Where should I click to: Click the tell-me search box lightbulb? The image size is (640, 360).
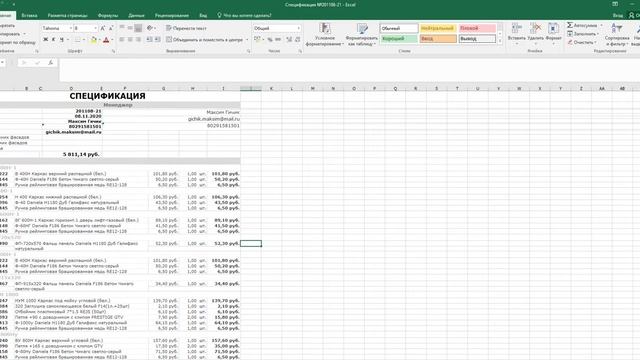point(219,16)
